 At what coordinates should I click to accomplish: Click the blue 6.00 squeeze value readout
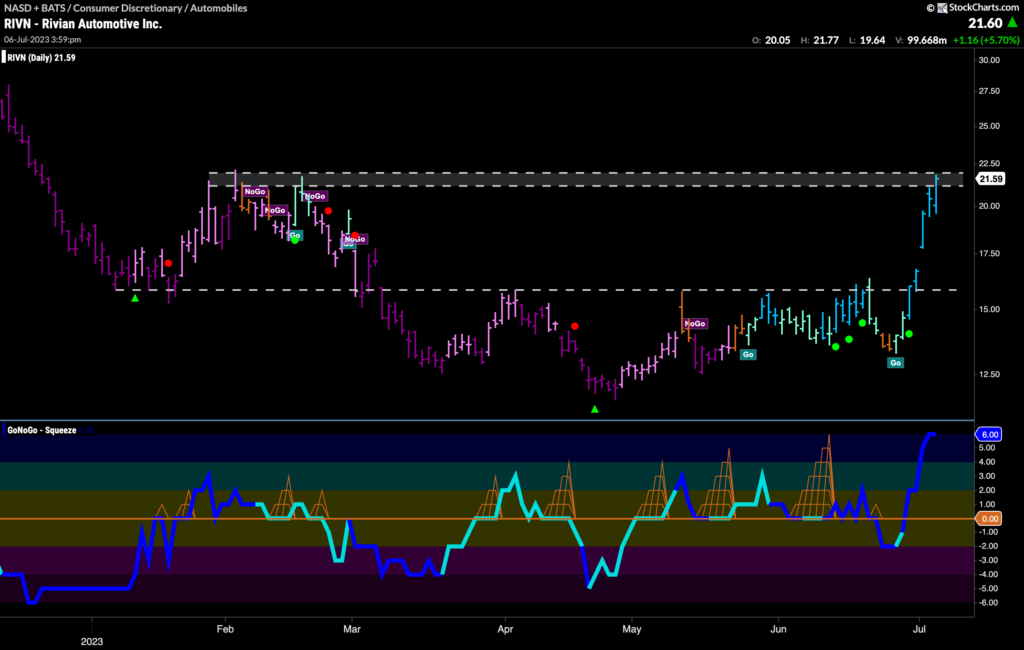[x=990, y=434]
